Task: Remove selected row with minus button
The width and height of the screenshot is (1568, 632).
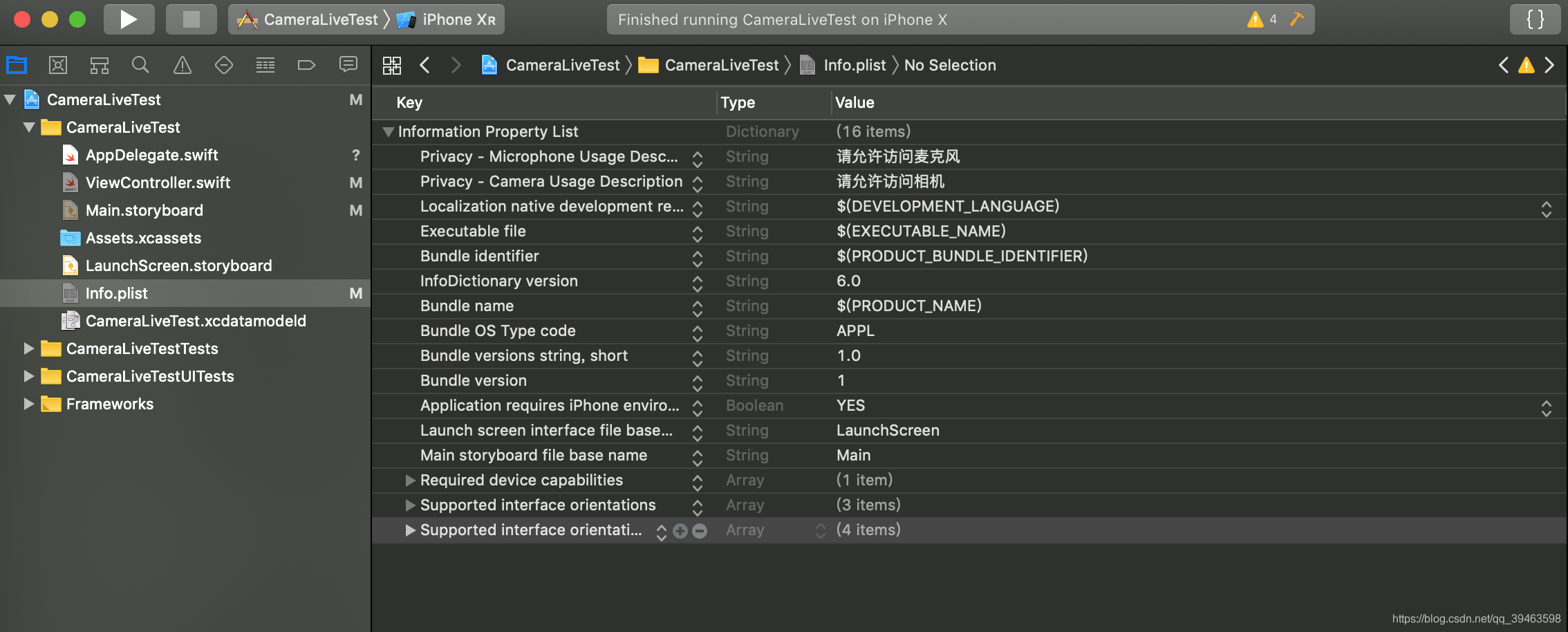Action: [x=700, y=530]
